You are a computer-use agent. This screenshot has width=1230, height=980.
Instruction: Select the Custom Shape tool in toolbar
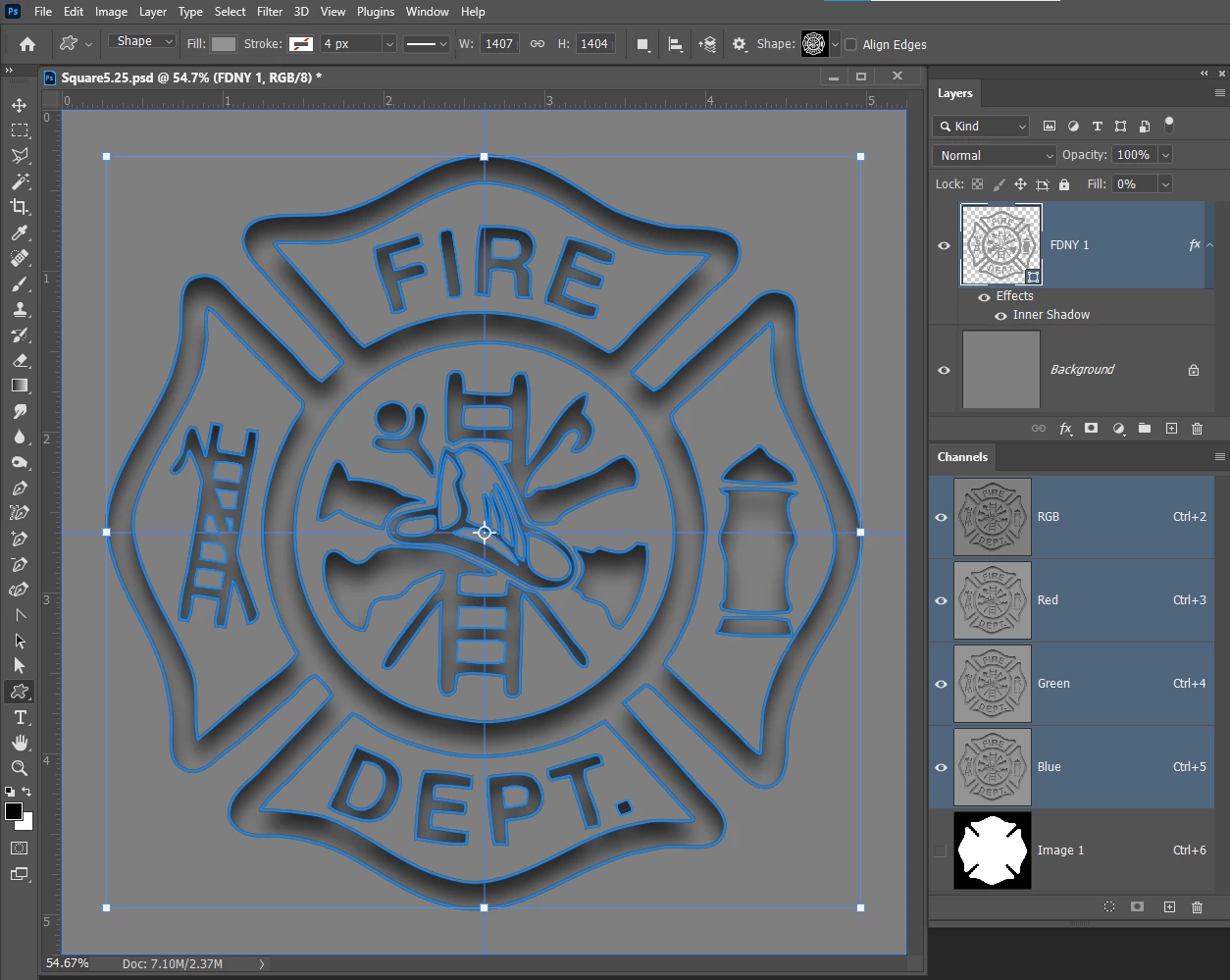click(x=19, y=692)
